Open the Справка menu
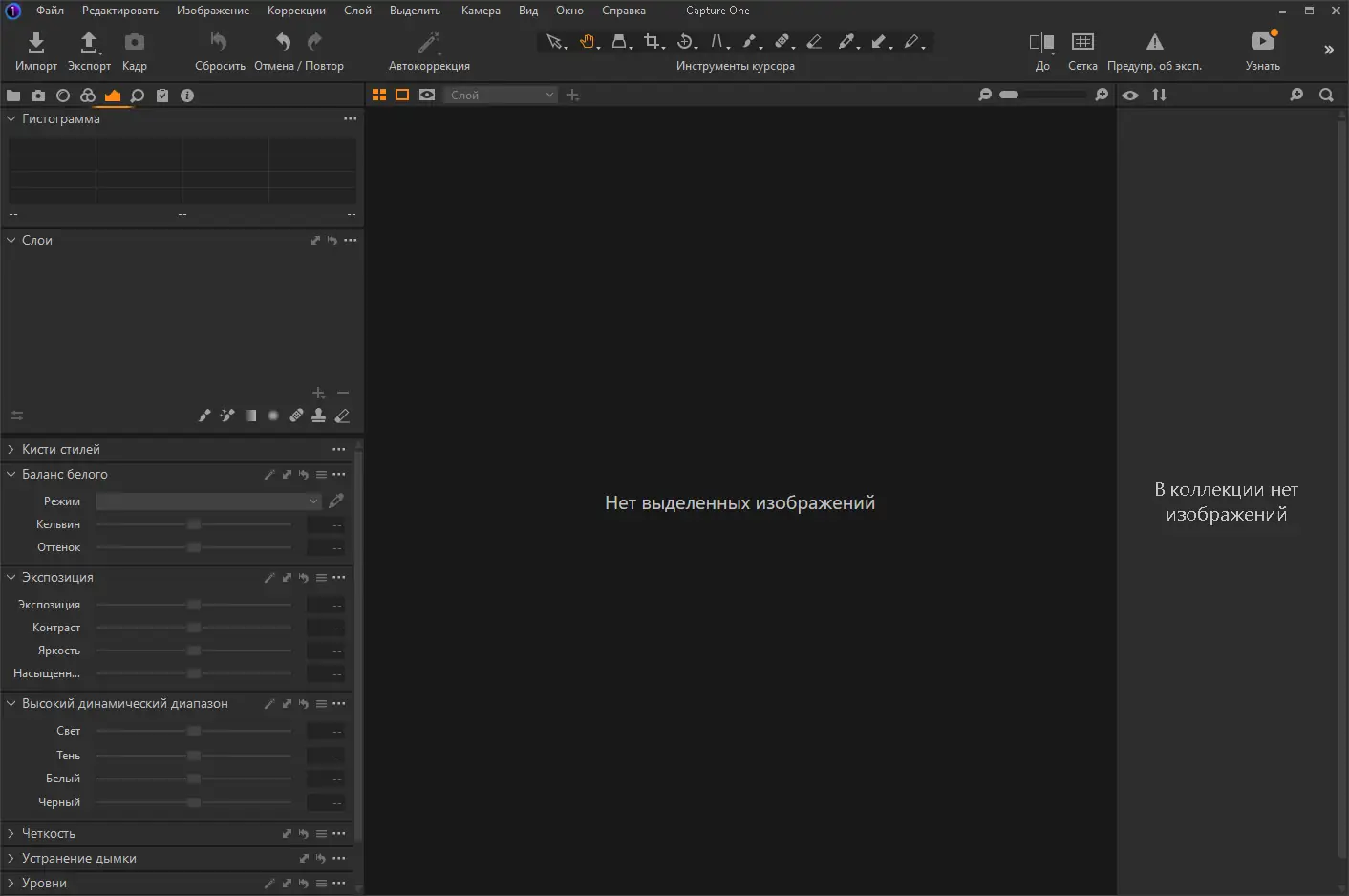This screenshot has height=896, width=1349. 624,11
